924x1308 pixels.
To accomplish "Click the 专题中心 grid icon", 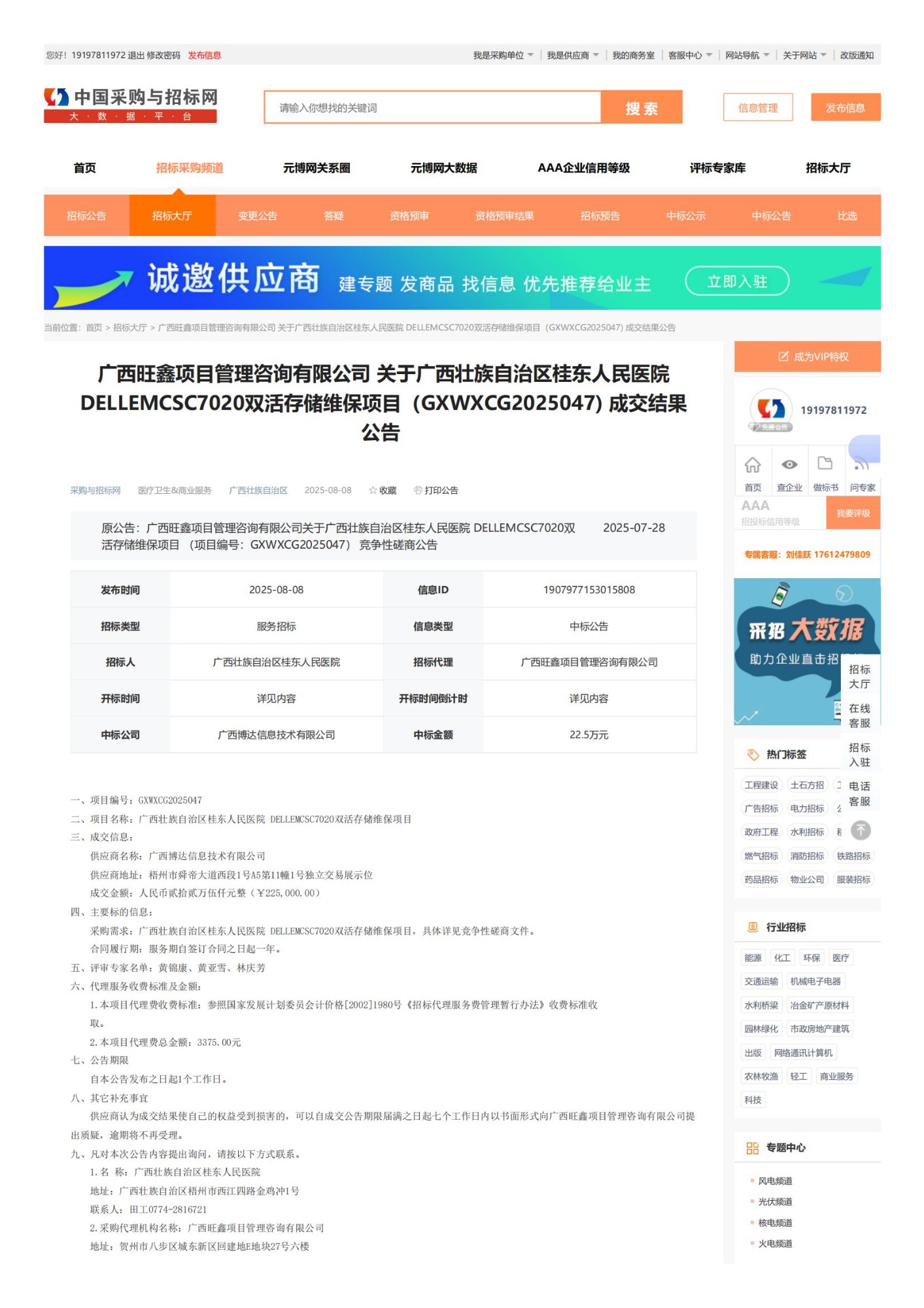I will pos(753,1148).
